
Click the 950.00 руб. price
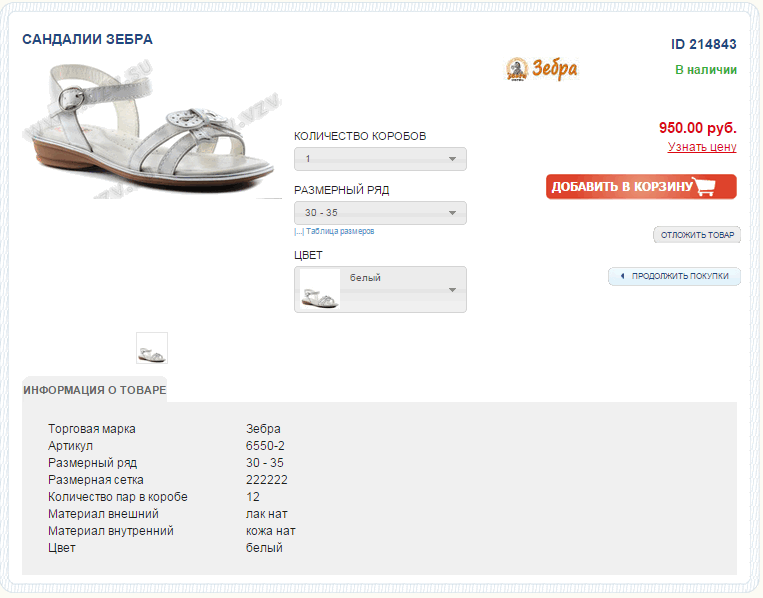[697, 128]
